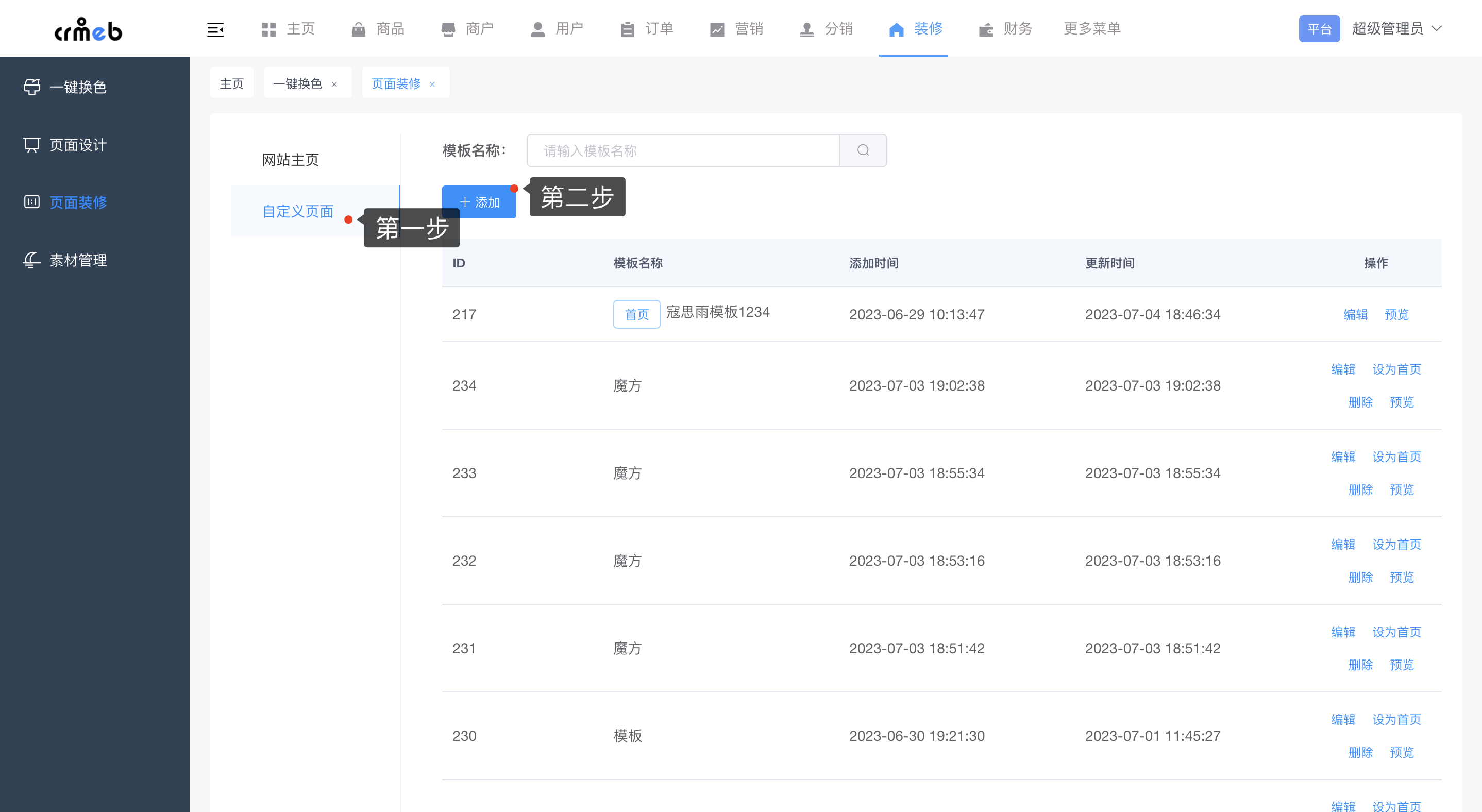Image resolution: width=1482 pixels, height=812 pixels.
Task: Open the 商品 section from top navigation
Action: (377, 29)
